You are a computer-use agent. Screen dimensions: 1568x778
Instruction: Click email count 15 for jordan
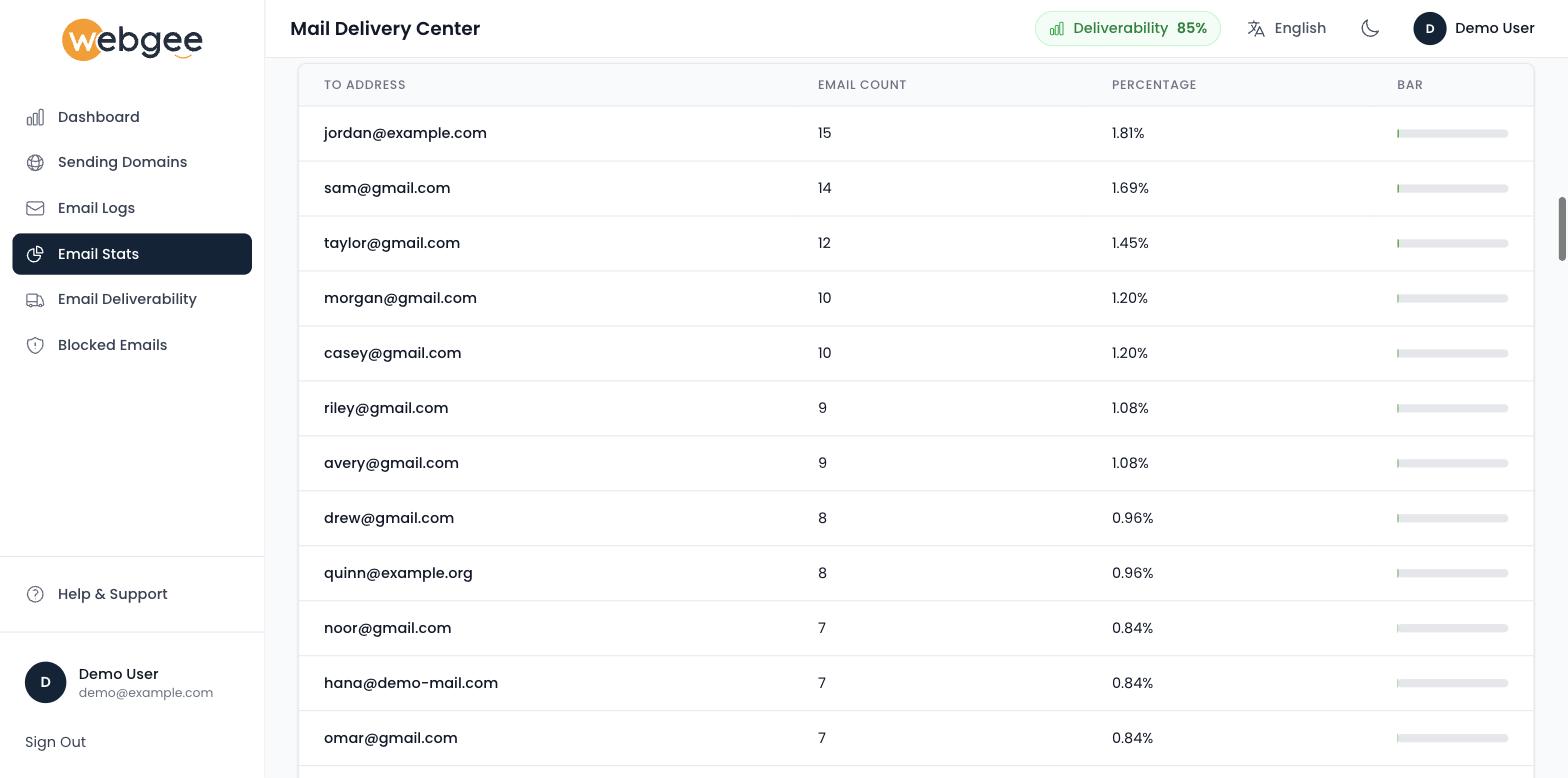(824, 133)
